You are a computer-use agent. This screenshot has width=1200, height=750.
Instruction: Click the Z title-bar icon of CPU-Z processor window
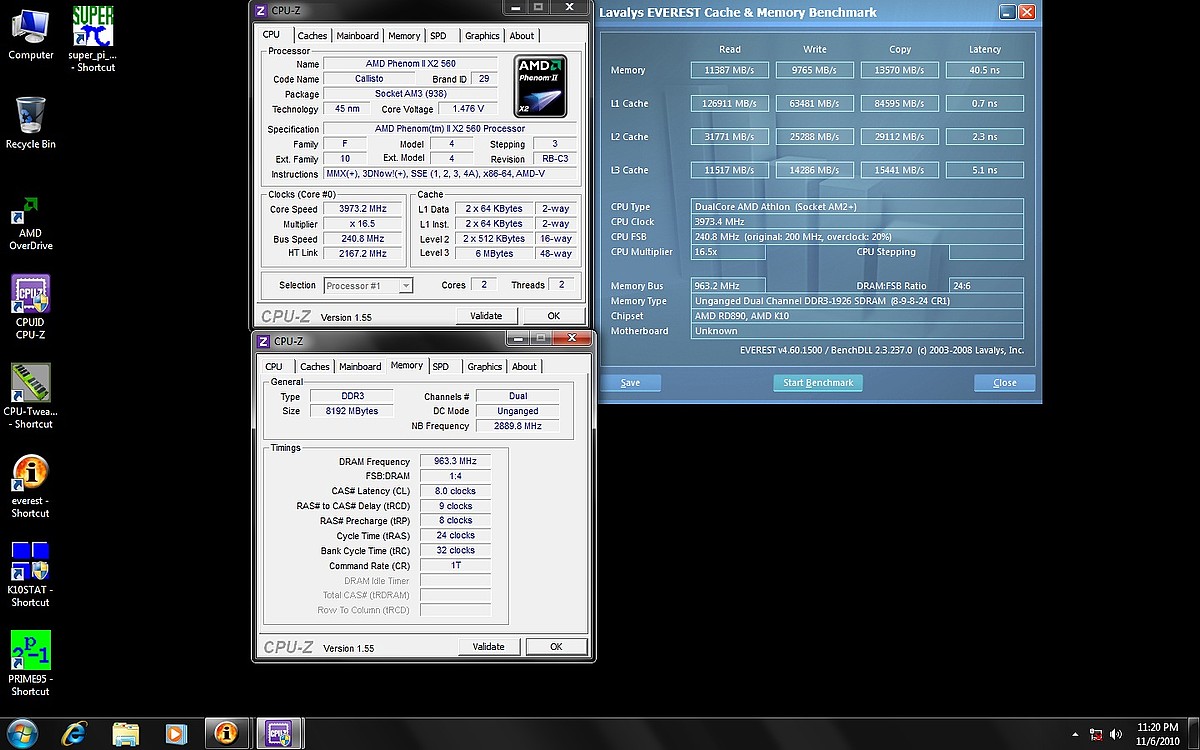pos(262,10)
